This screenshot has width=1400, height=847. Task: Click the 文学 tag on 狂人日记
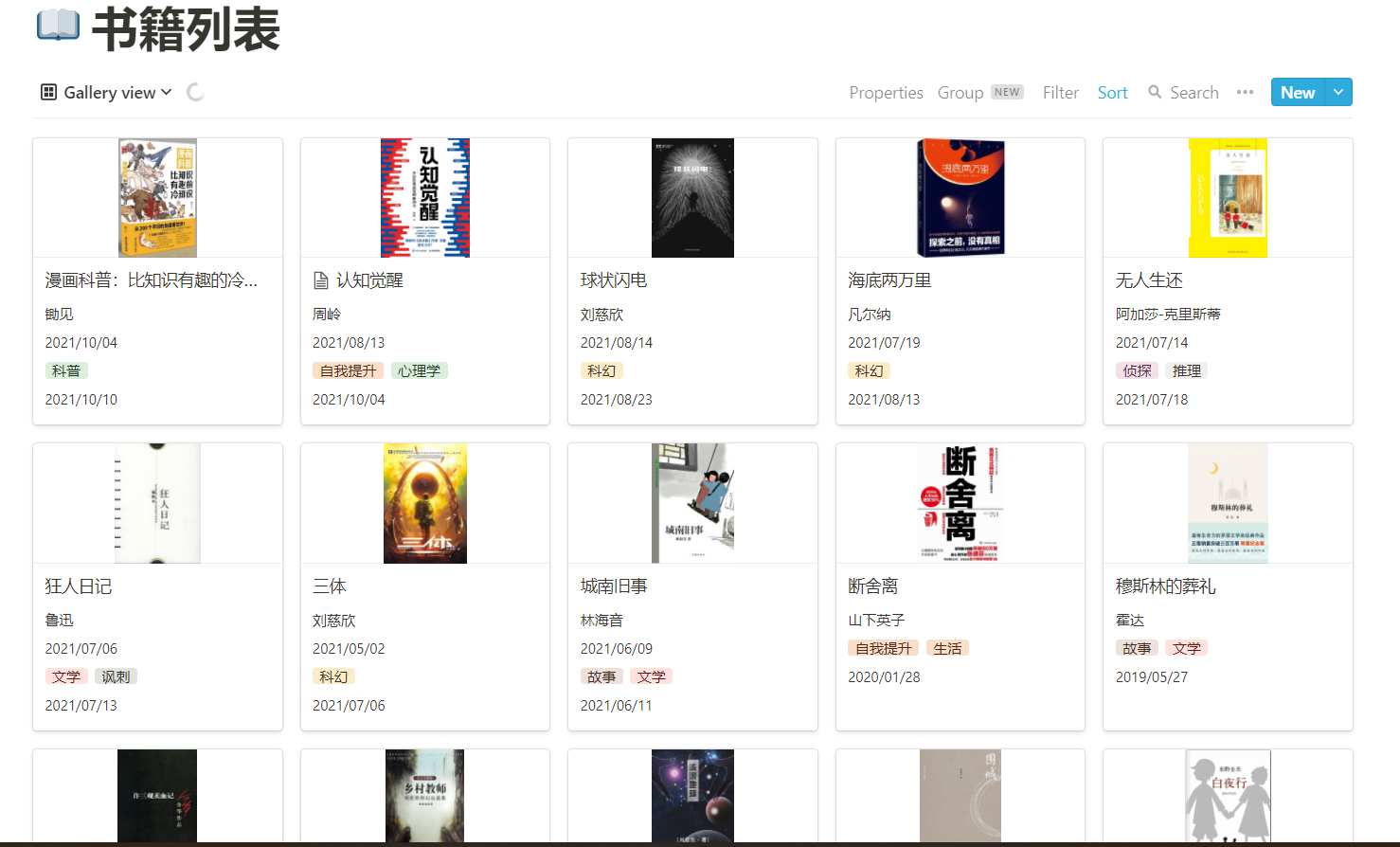(66, 676)
